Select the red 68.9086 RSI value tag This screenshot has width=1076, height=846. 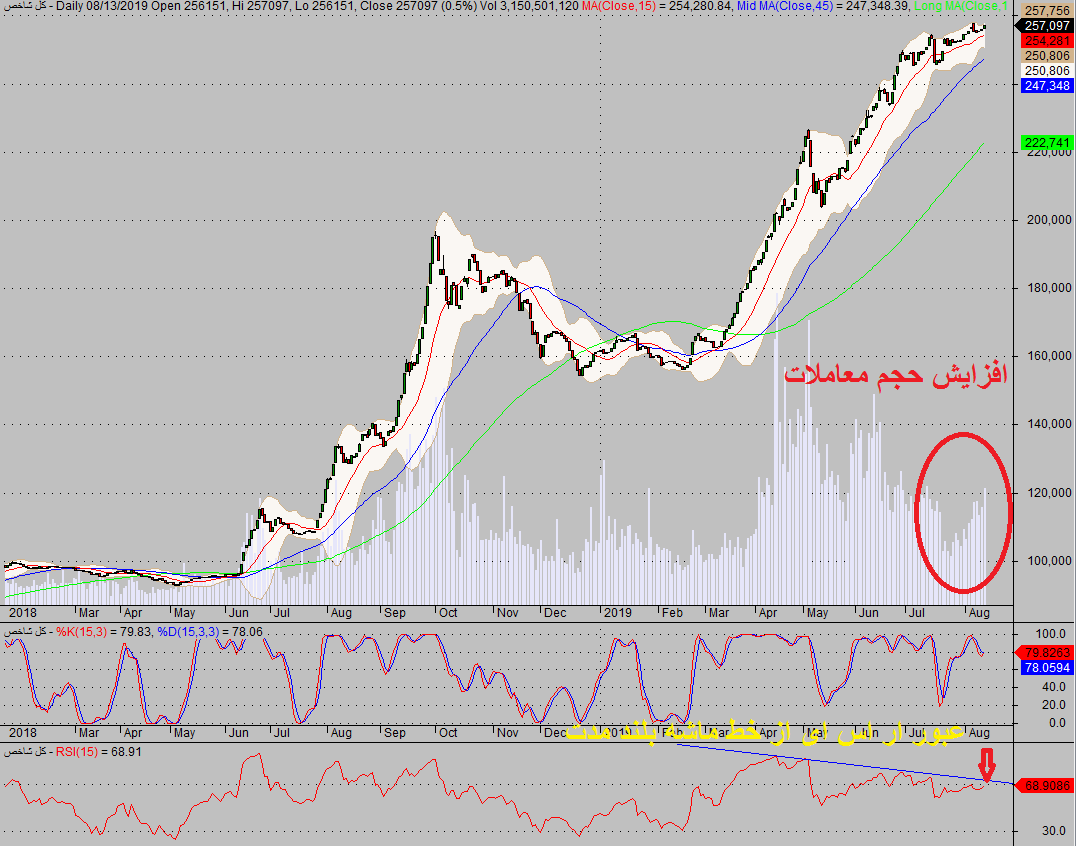pyautogui.click(x=1044, y=785)
